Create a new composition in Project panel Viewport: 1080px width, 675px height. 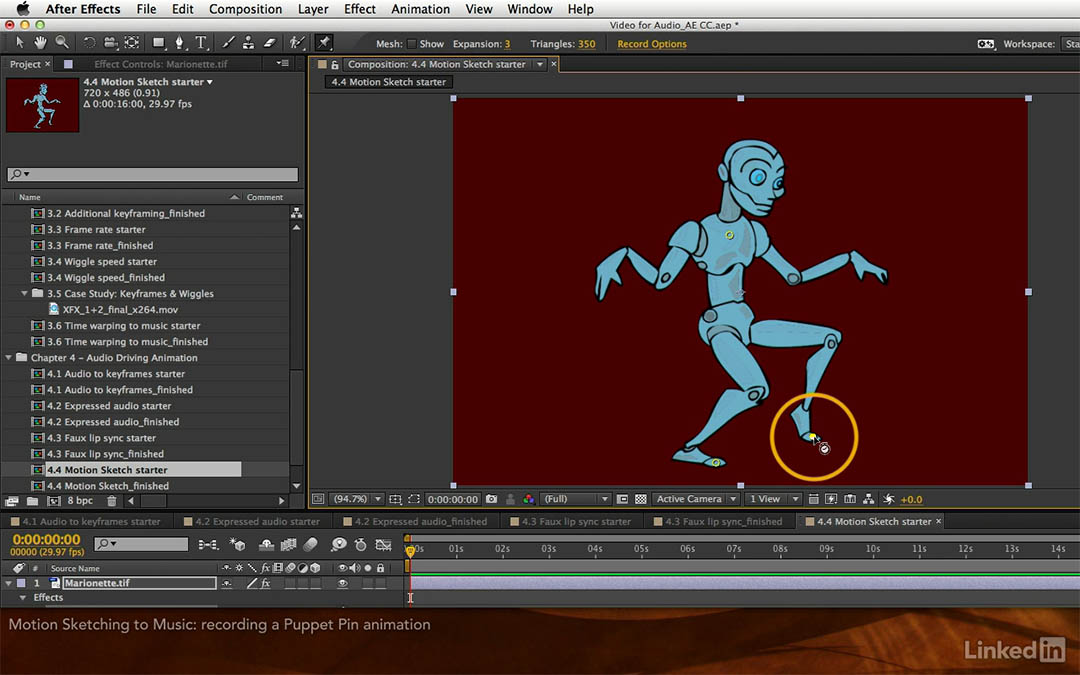(54, 501)
